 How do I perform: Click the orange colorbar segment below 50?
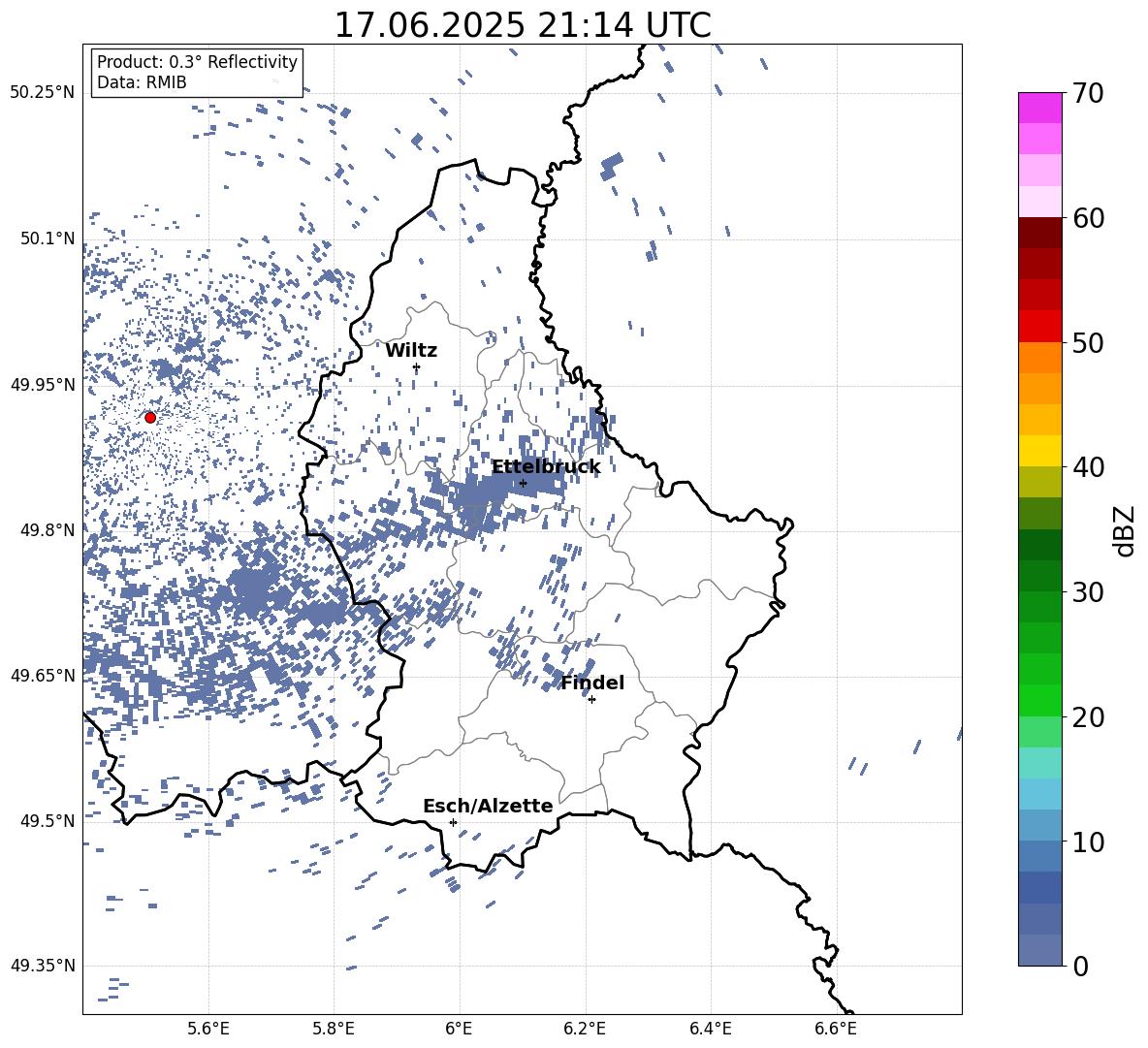(1039, 358)
